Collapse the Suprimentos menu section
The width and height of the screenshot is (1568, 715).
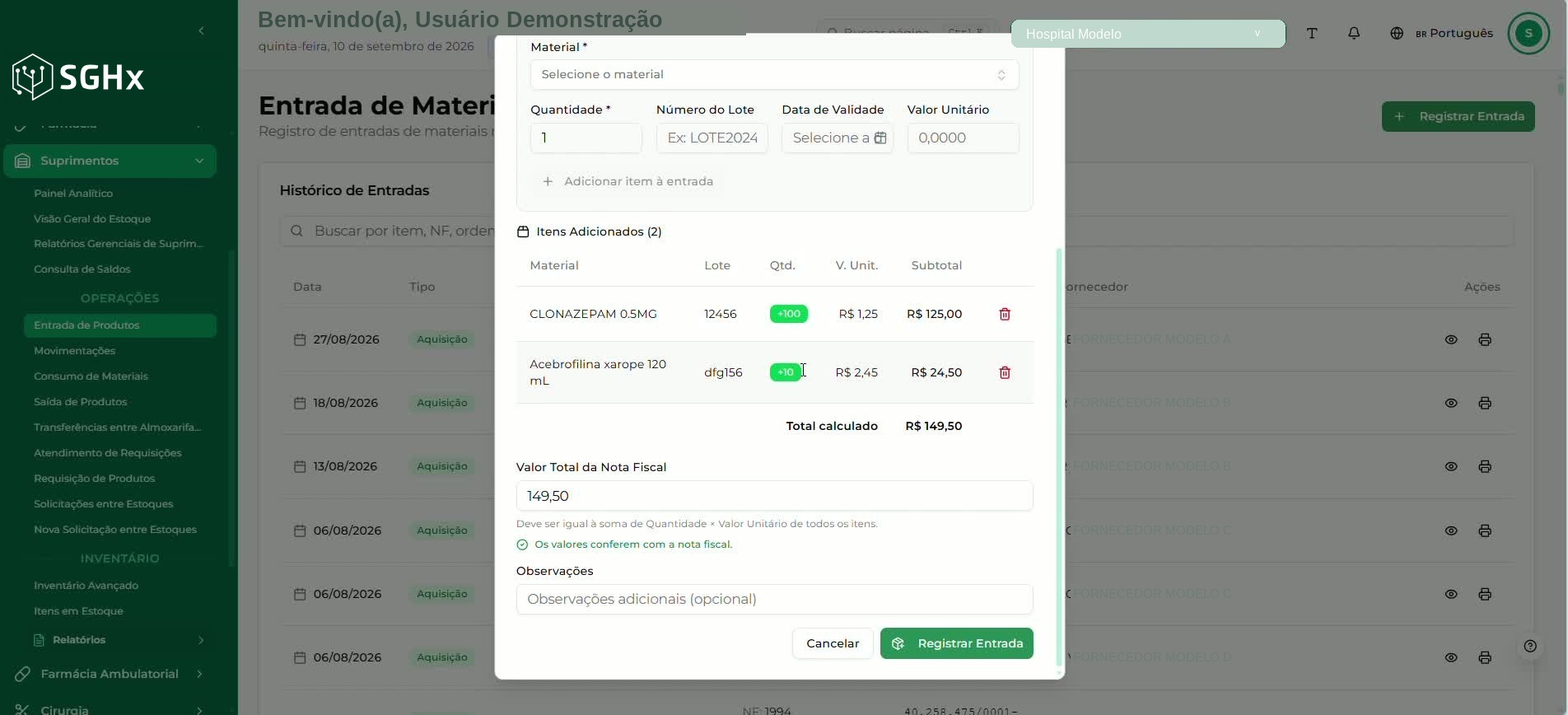tap(110, 161)
